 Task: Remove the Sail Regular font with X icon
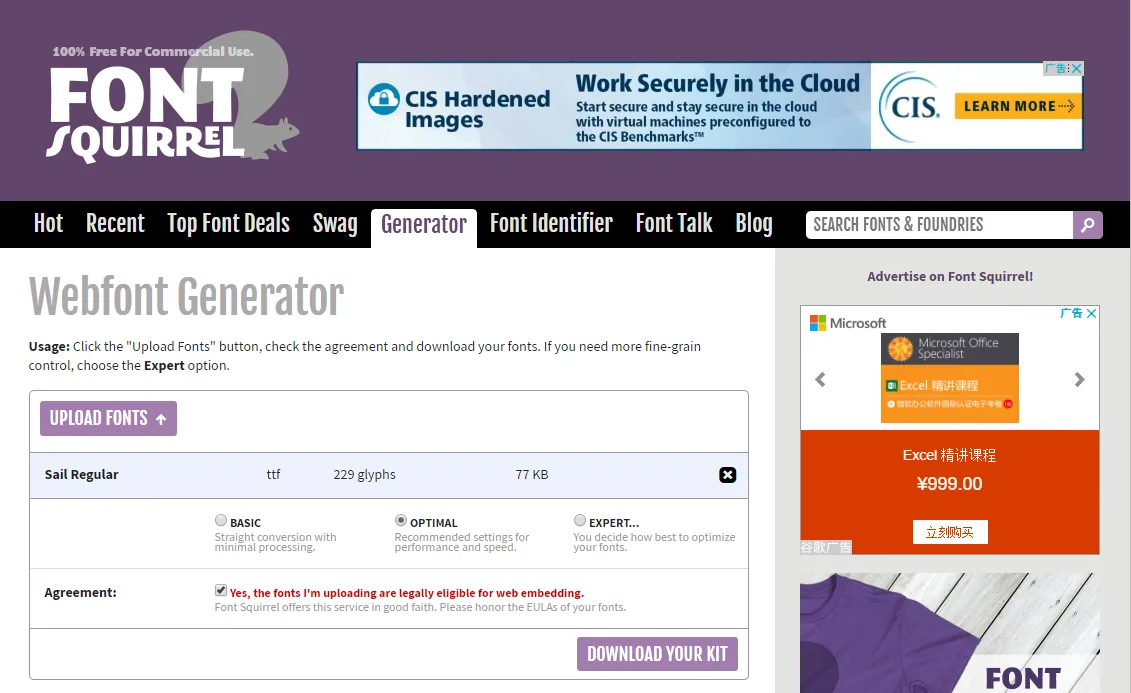pos(728,475)
